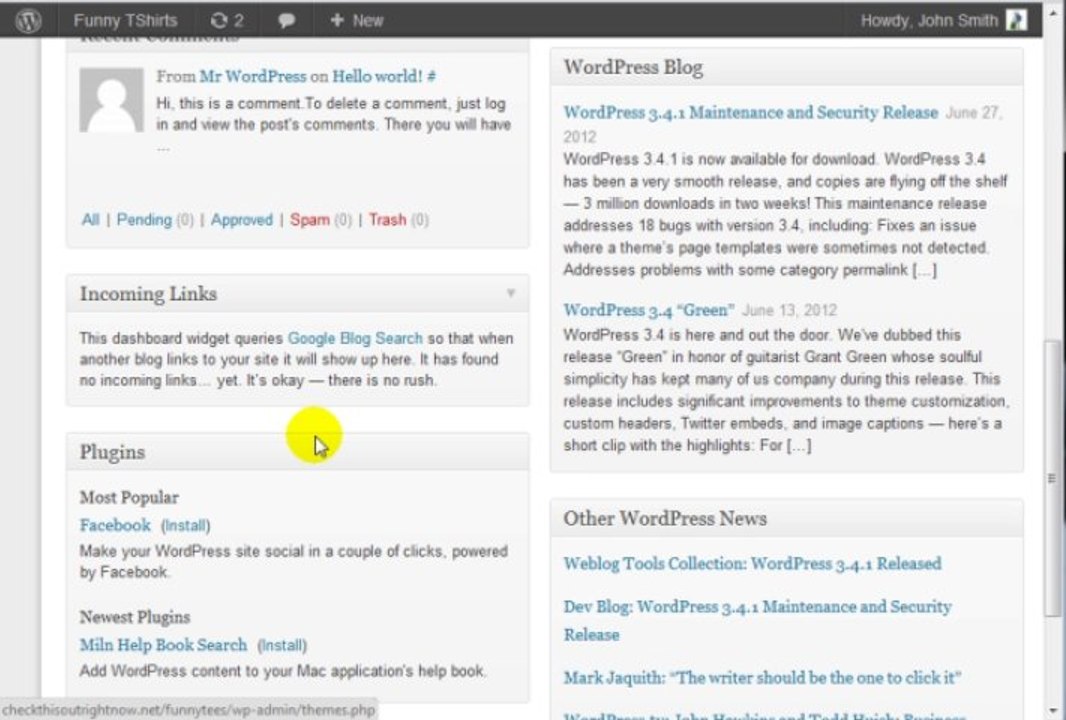The height and width of the screenshot is (720, 1066).
Task: Collapse the Incoming Links widget arrow
Action: coord(511,293)
